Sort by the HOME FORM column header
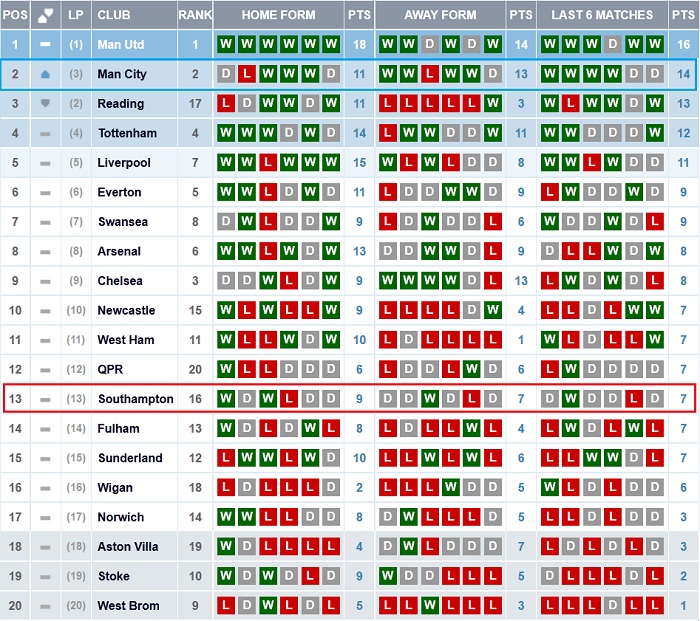The image size is (700, 621). pos(279,15)
